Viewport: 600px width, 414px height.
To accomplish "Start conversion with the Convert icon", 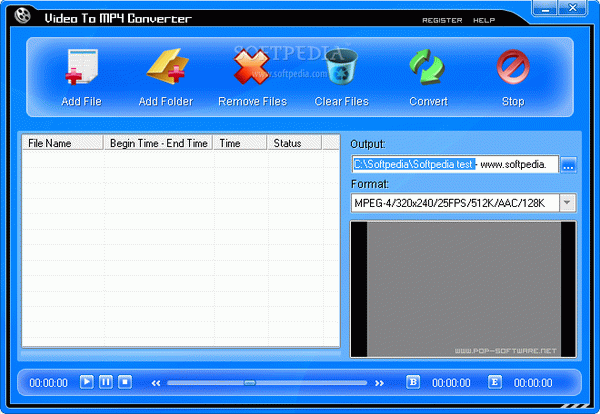I will pos(427,67).
